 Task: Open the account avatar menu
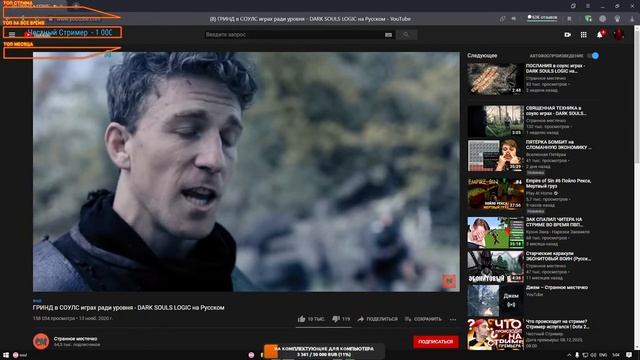tap(618, 34)
